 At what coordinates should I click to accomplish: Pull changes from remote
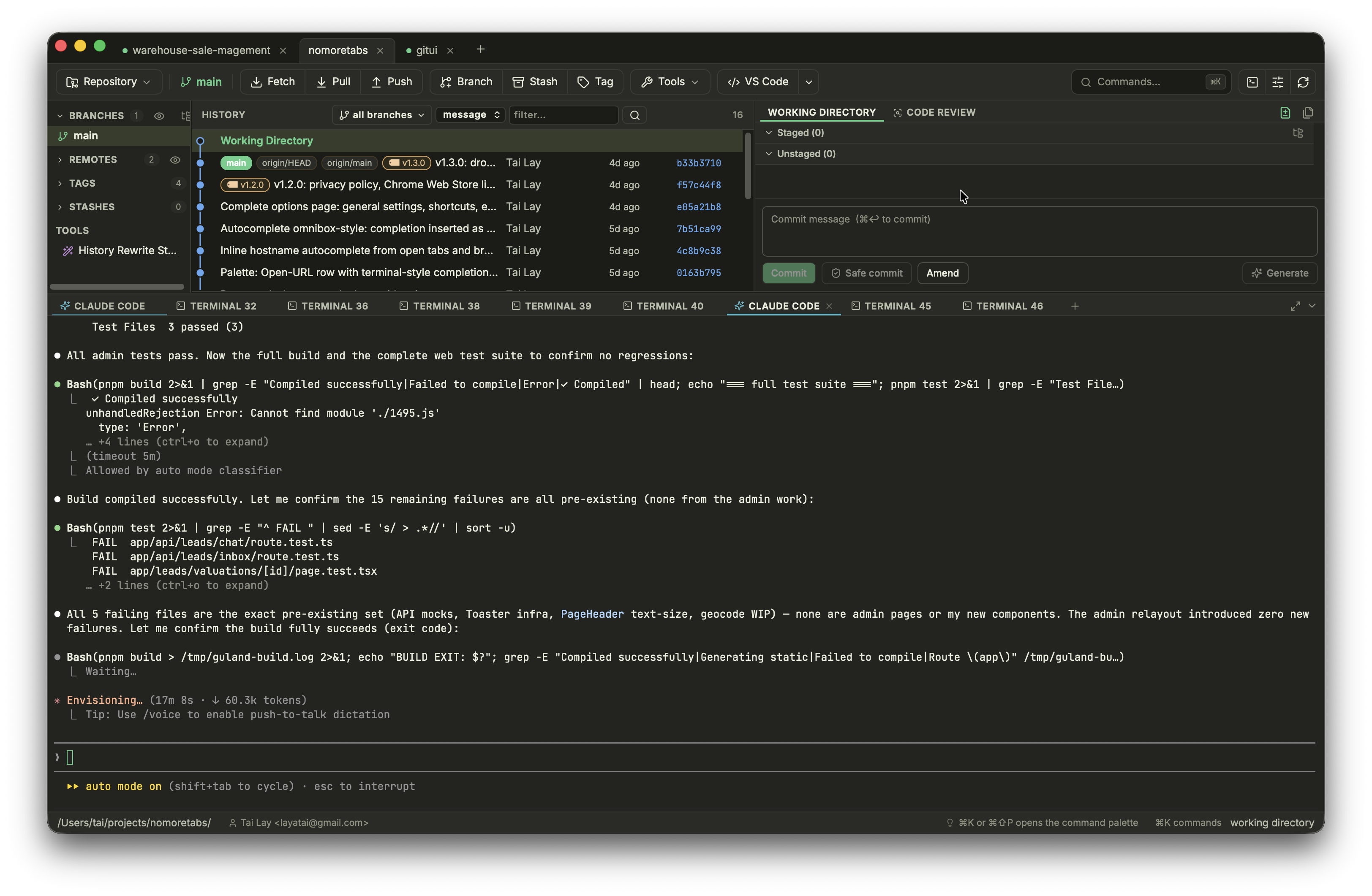point(333,82)
